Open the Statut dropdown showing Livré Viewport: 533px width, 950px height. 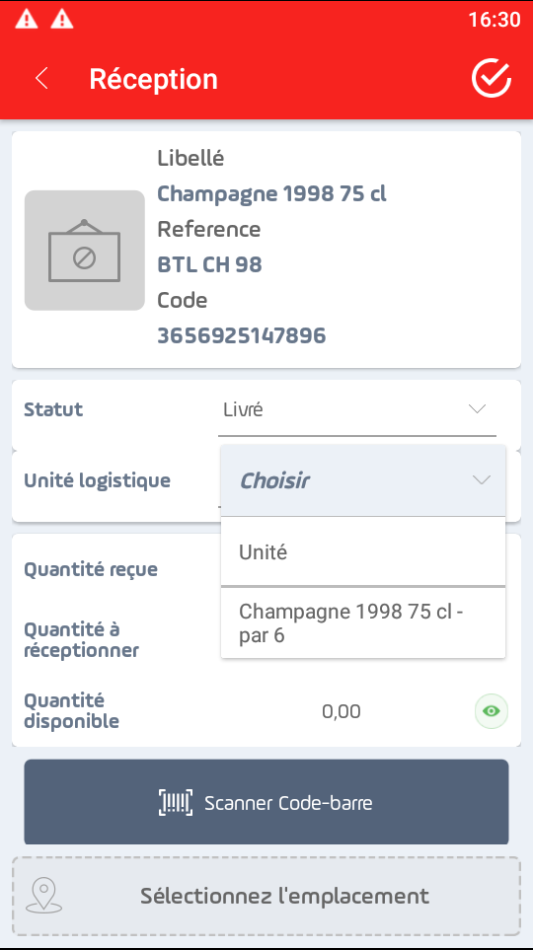pyautogui.click(x=357, y=410)
